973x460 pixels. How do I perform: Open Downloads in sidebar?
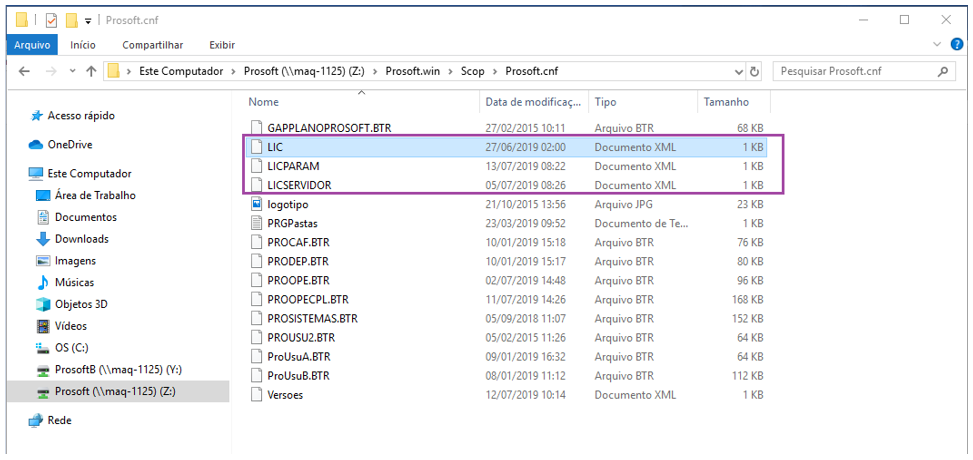coord(81,239)
